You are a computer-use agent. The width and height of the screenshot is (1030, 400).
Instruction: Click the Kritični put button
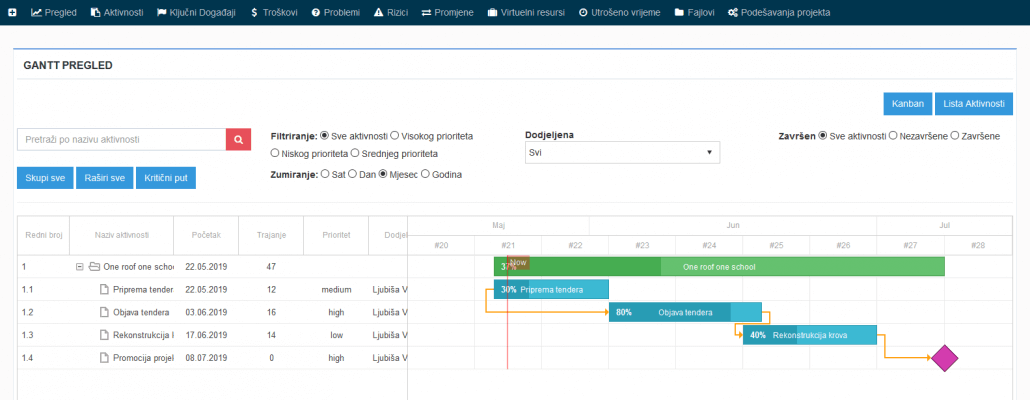pos(166,177)
